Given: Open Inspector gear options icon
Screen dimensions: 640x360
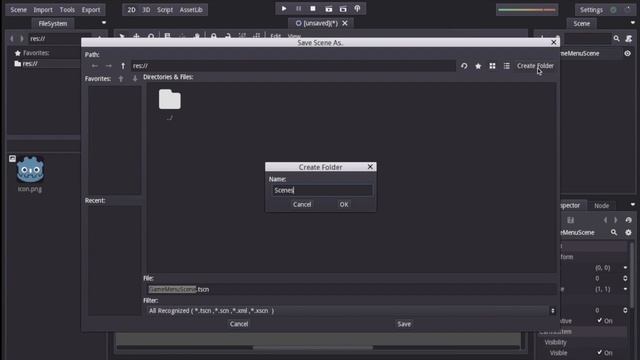Looking at the screenshot, I should (628, 232).
